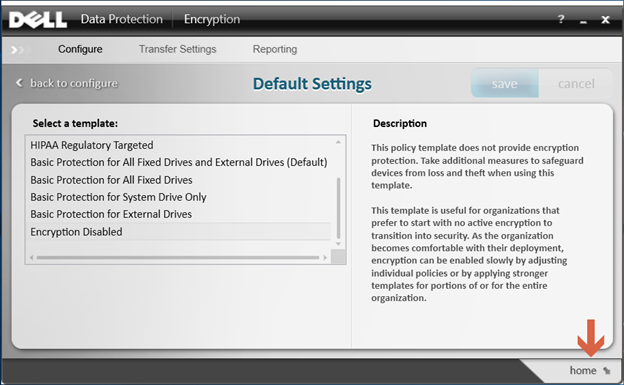Save the default settings
This screenshot has width=624, height=385.
505,84
